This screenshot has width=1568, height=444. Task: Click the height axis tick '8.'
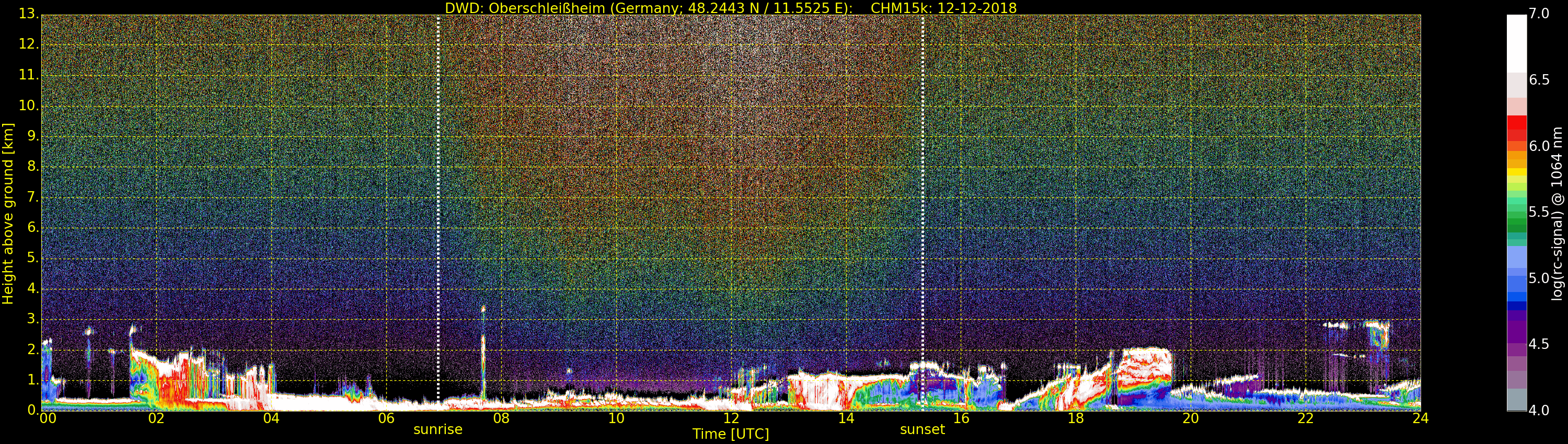33,166
